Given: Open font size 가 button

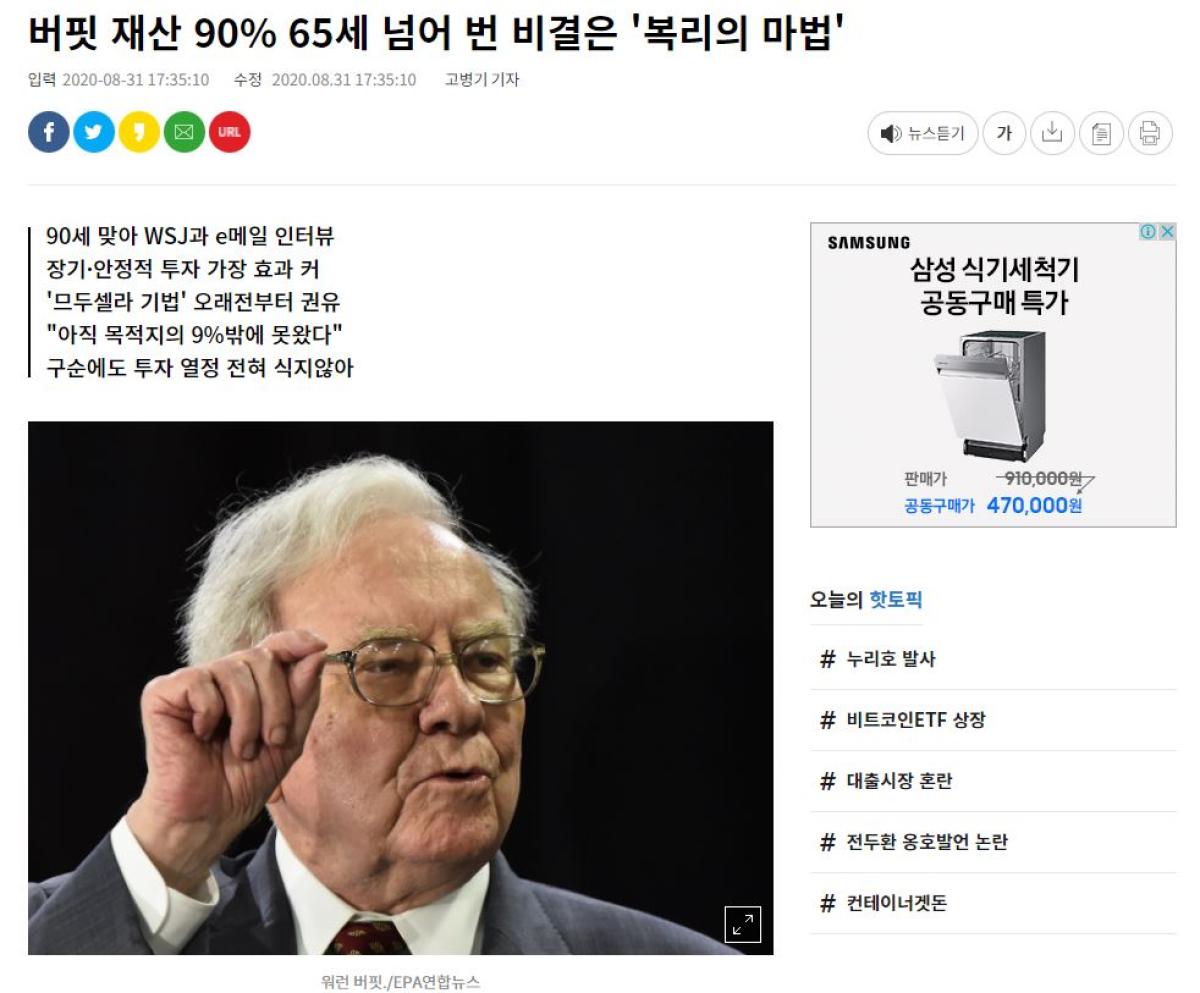Looking at the screenshot, I should 1004,133.
